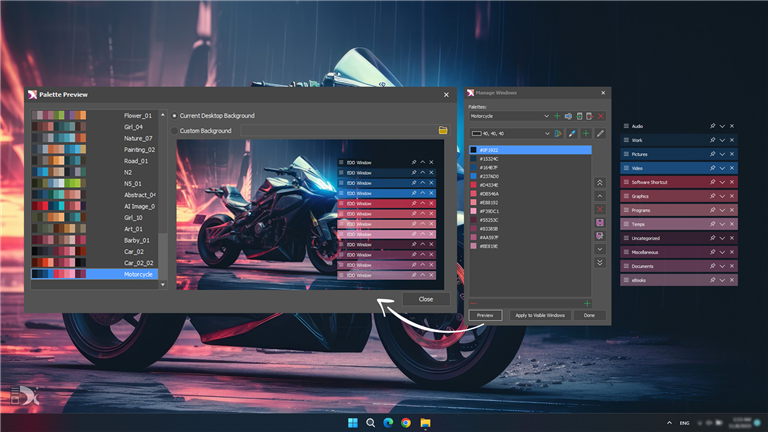
Task: Select Girl_04 in the palette list
Action: (95, 127)
